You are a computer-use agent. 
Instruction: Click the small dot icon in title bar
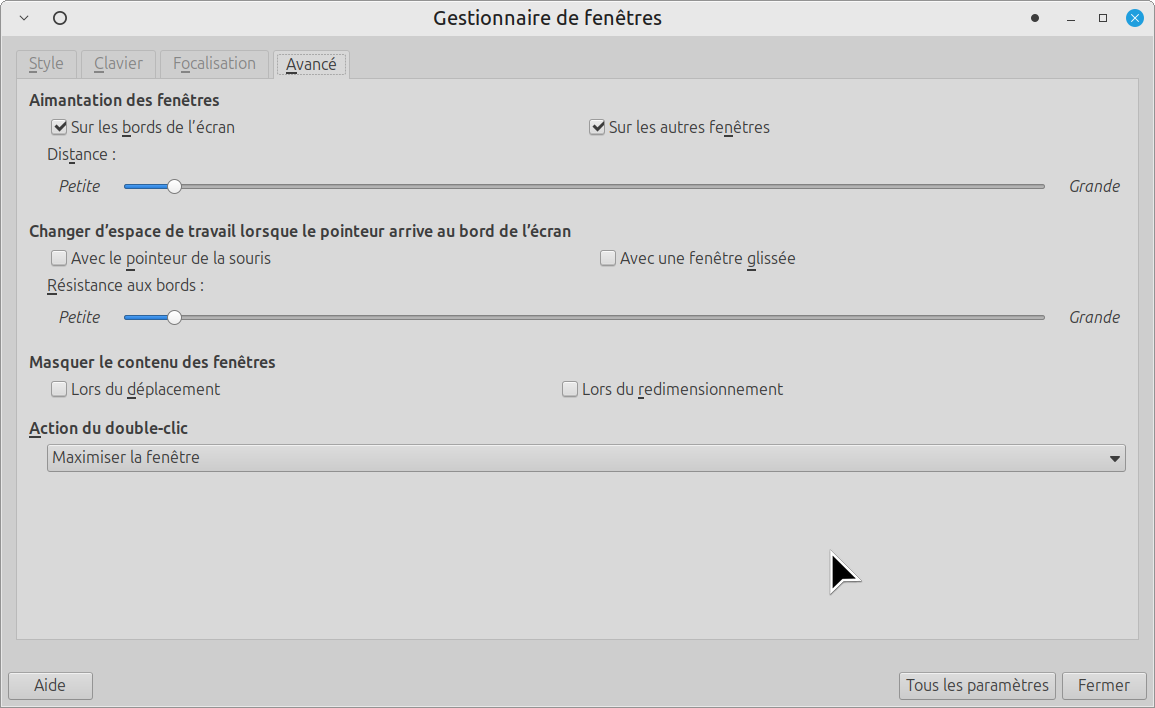tap(1035, 18)
